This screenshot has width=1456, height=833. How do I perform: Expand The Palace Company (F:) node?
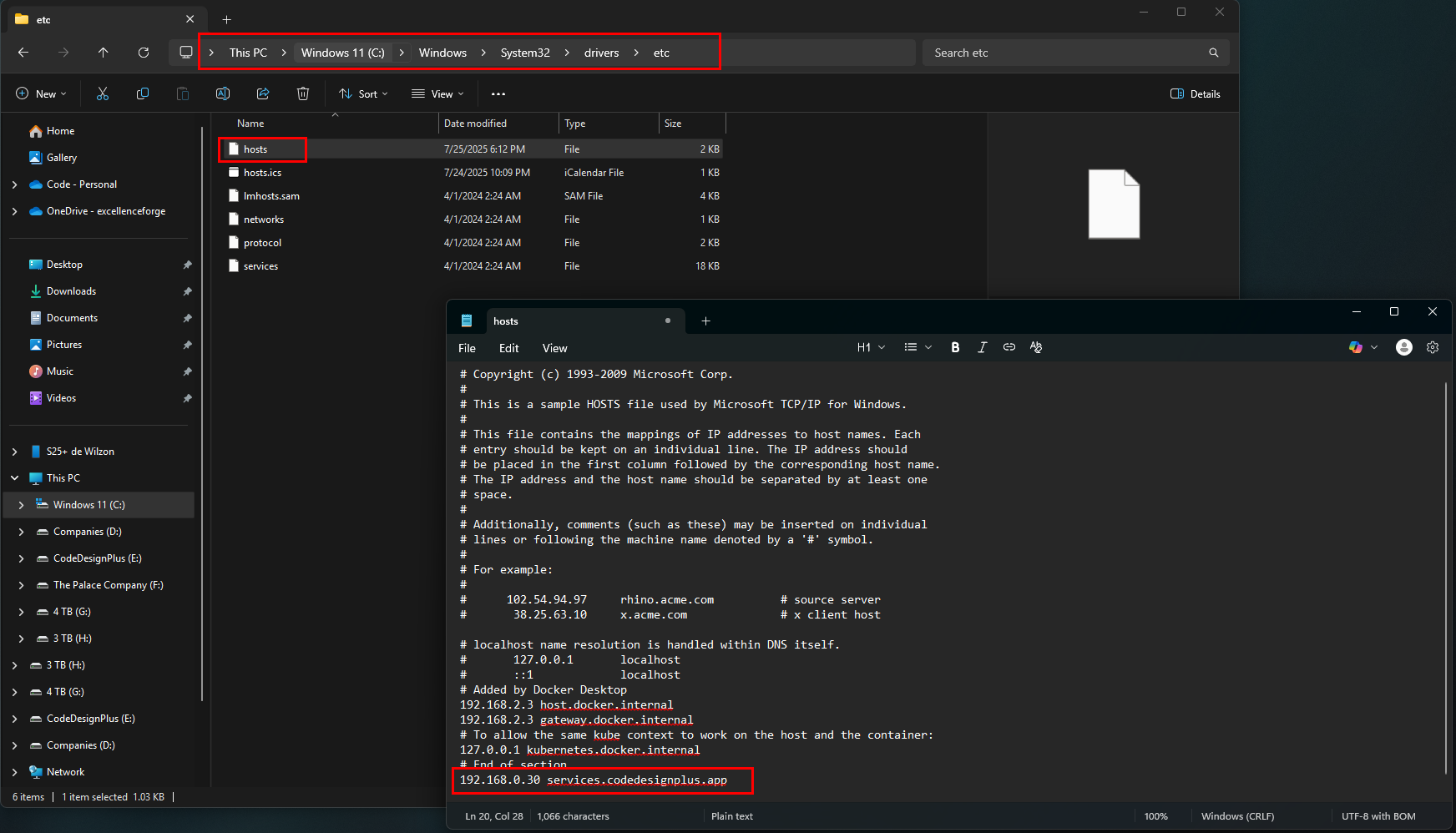[x=21, y=585]
